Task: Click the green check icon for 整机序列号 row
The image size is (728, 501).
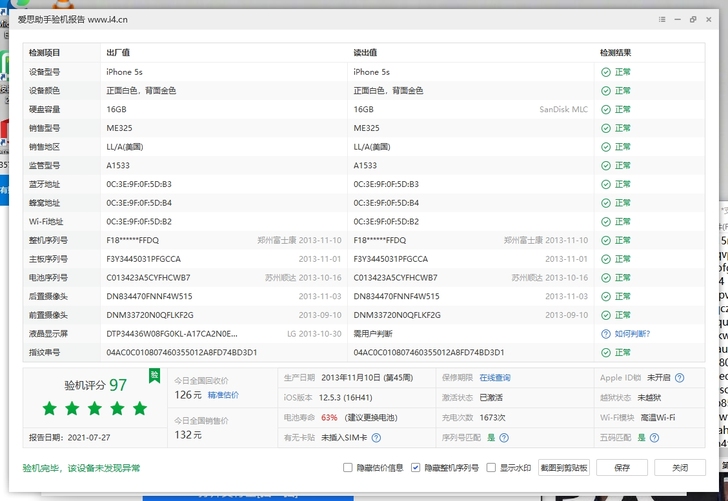Action: pyautogui.click(x=606, y=241)
